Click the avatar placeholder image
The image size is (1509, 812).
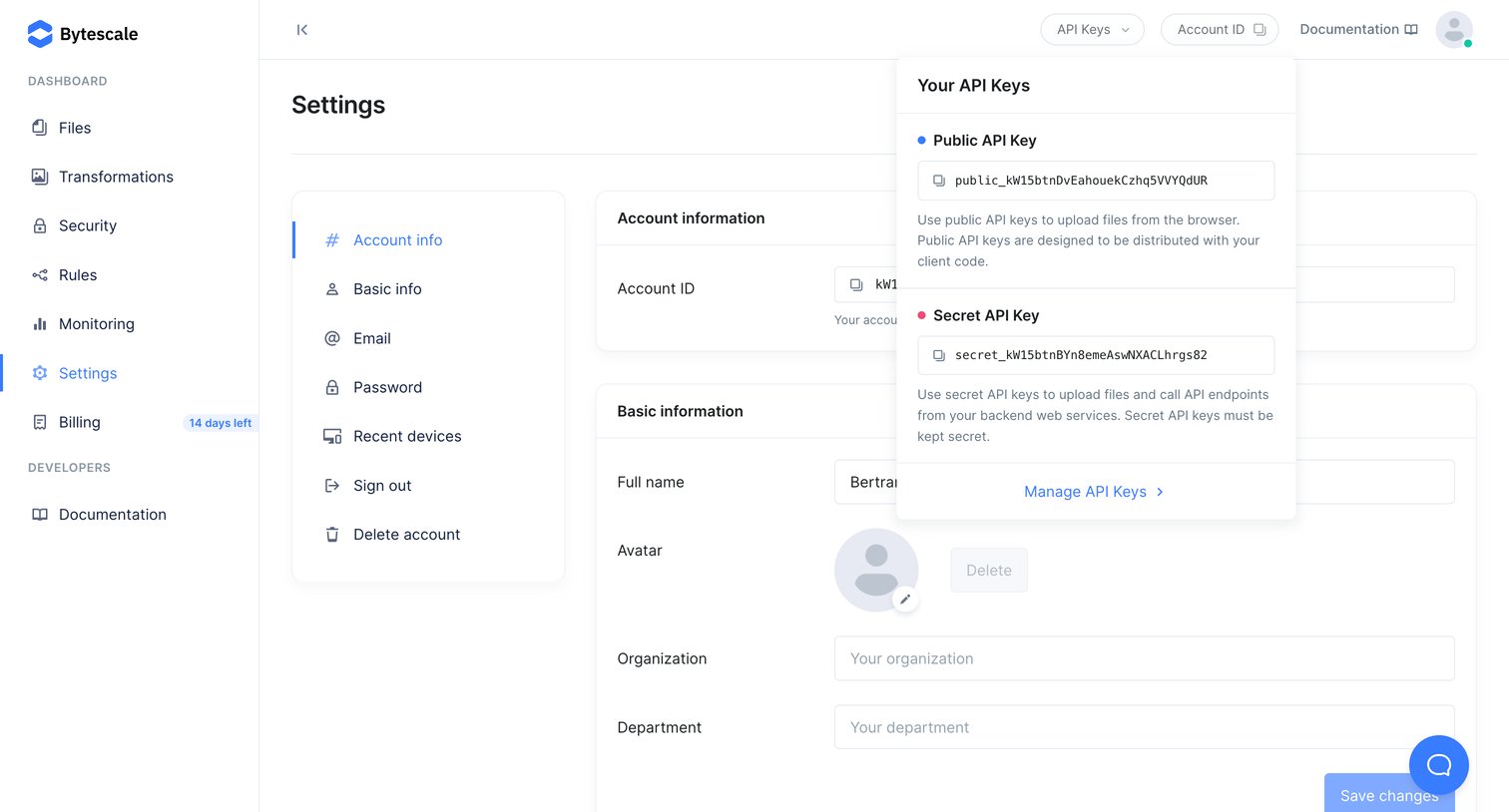[876, 570]
